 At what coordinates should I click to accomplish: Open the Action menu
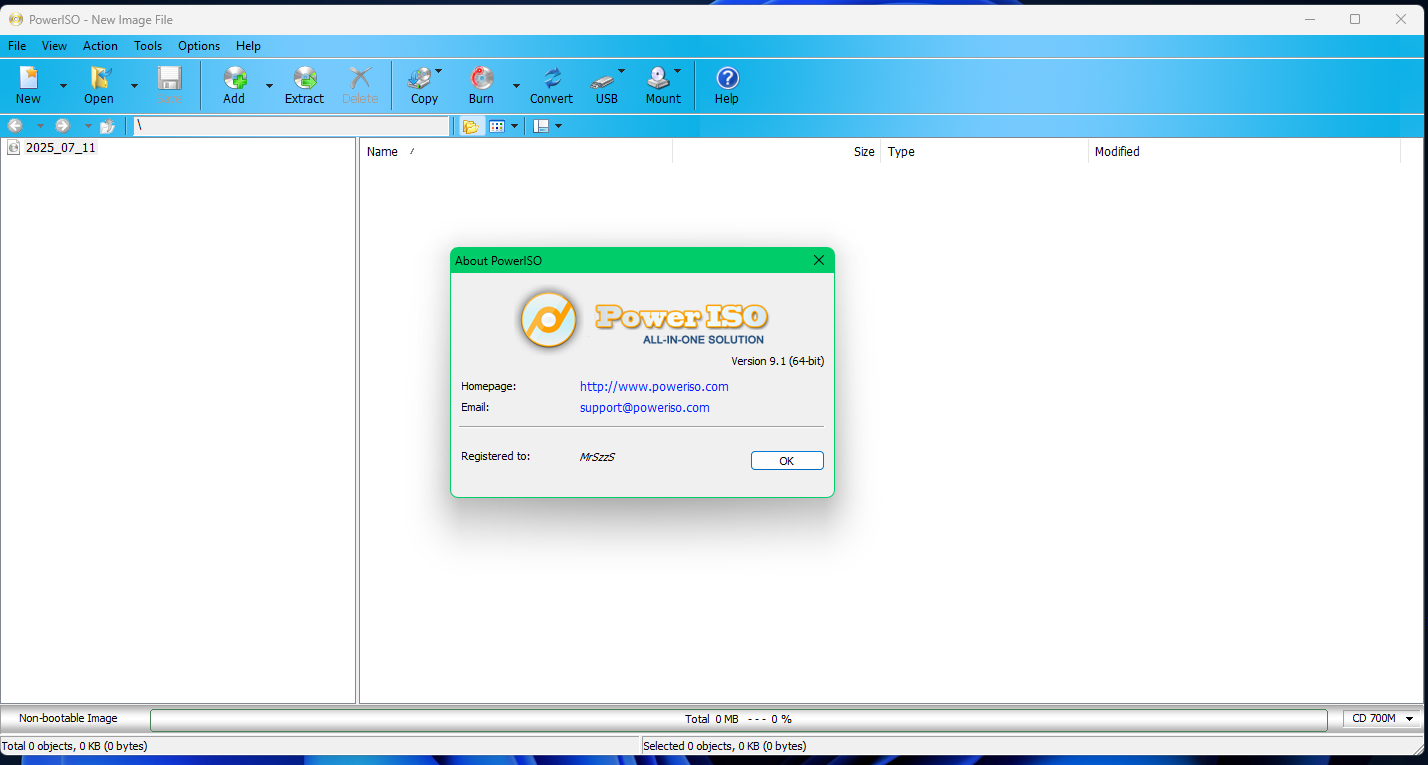100,46
